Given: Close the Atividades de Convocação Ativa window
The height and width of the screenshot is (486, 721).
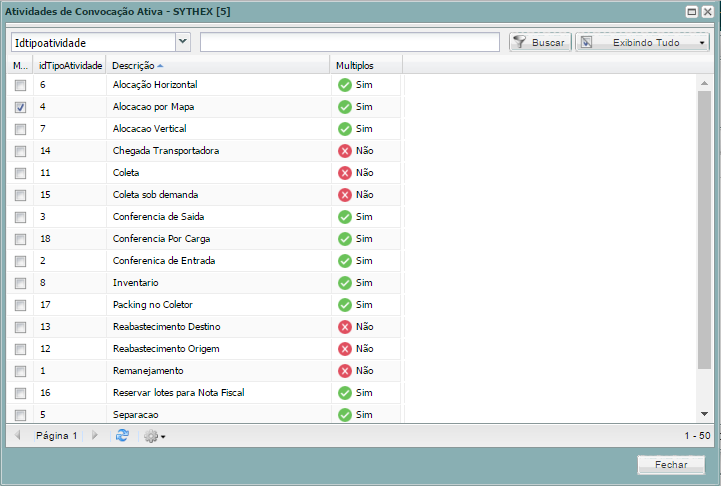Looking at the screenshot, I should tap(708, 12).
